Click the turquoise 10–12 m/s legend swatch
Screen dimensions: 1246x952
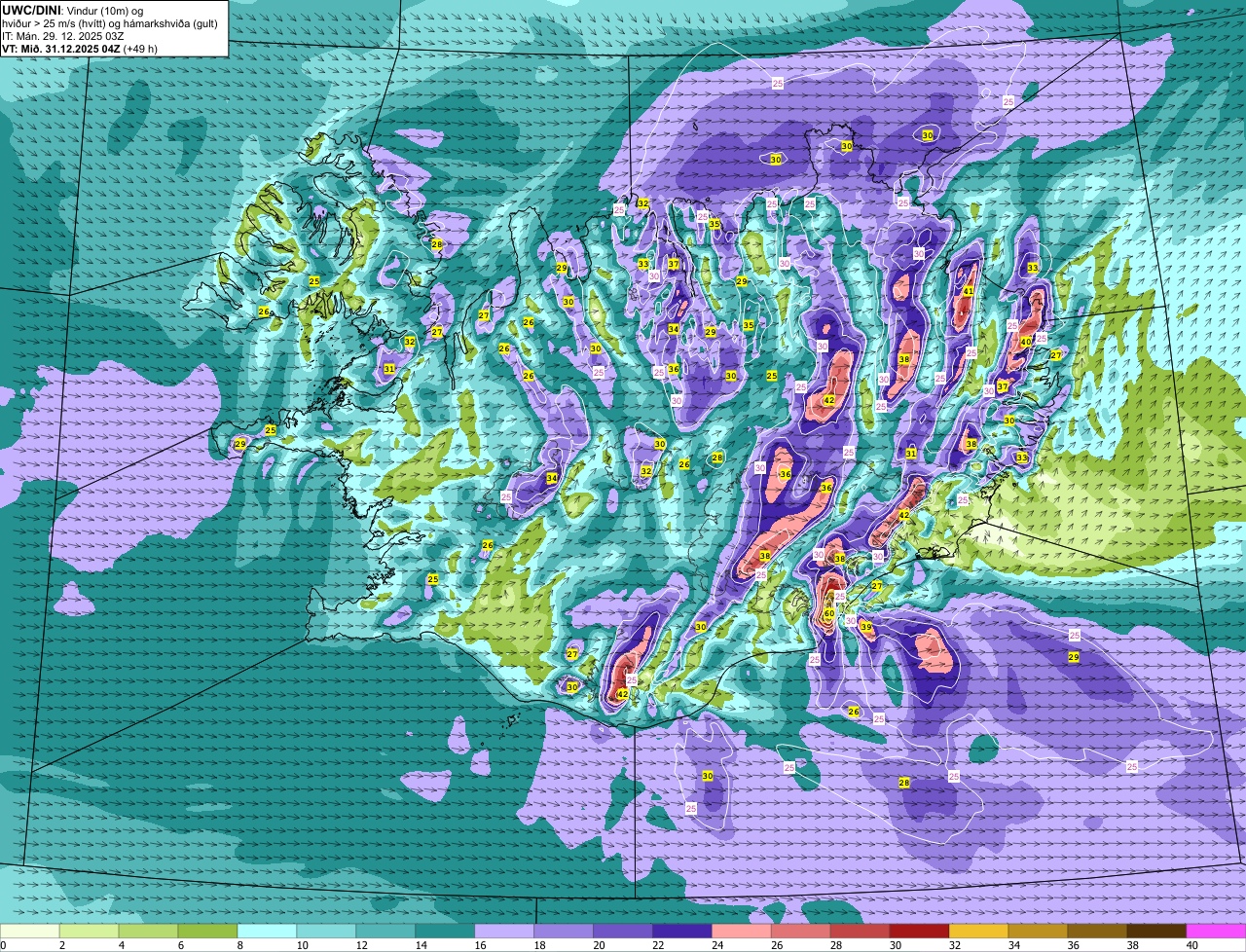point(326,931)
